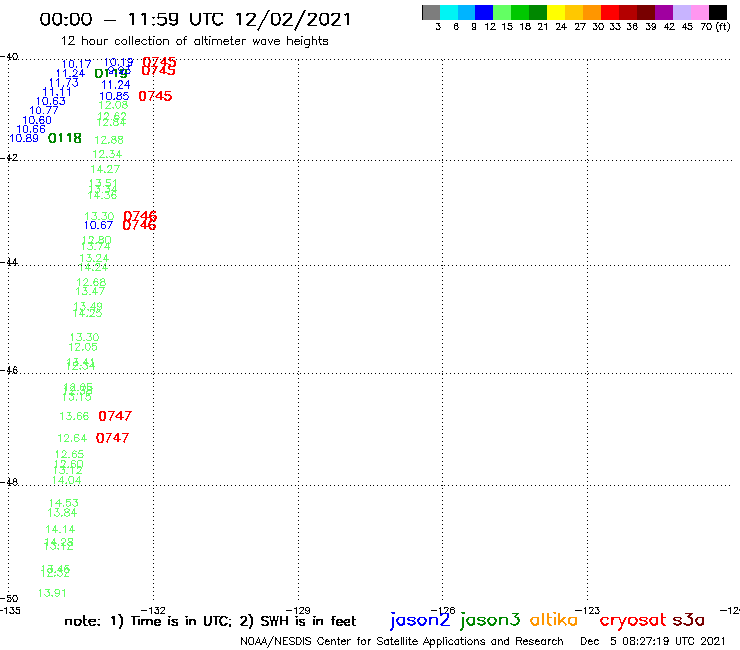Click the -129 longitude axis label
The image size is (740, 650).
298,610
